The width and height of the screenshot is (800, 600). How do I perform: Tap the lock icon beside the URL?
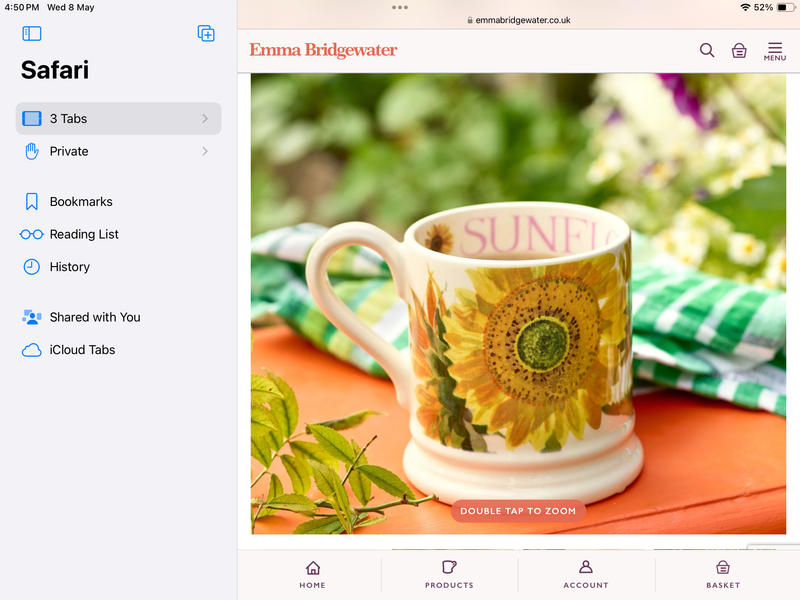[x=469, y=20]
